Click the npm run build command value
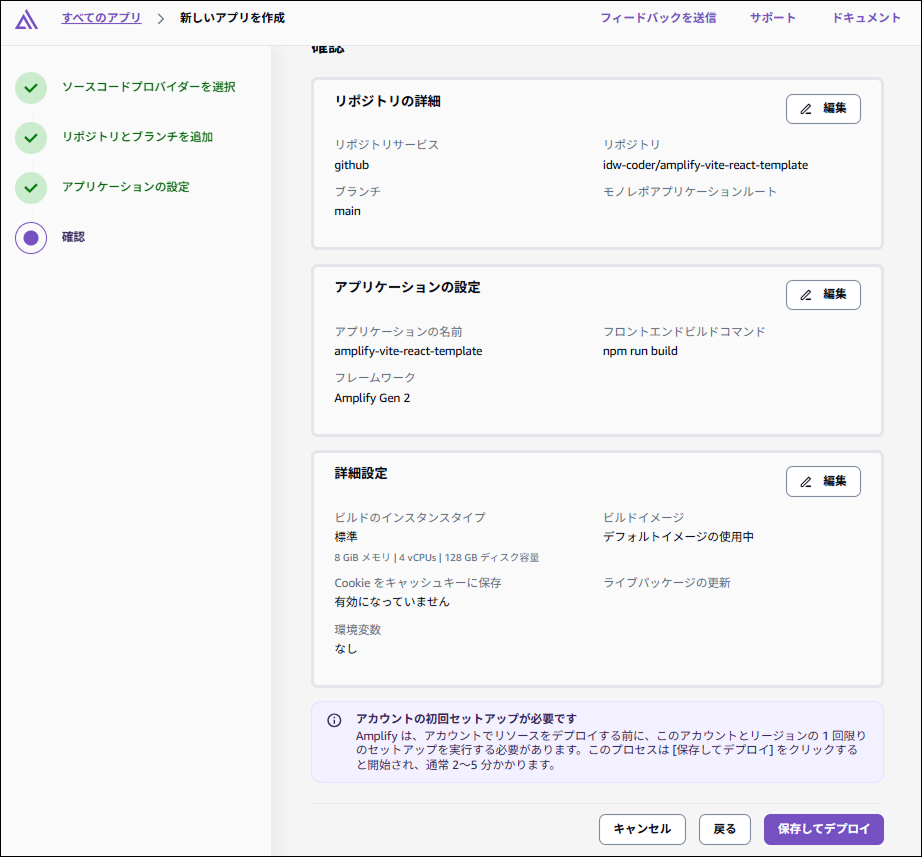Screen dimensions: 922x857 click(x=640, y=351)
